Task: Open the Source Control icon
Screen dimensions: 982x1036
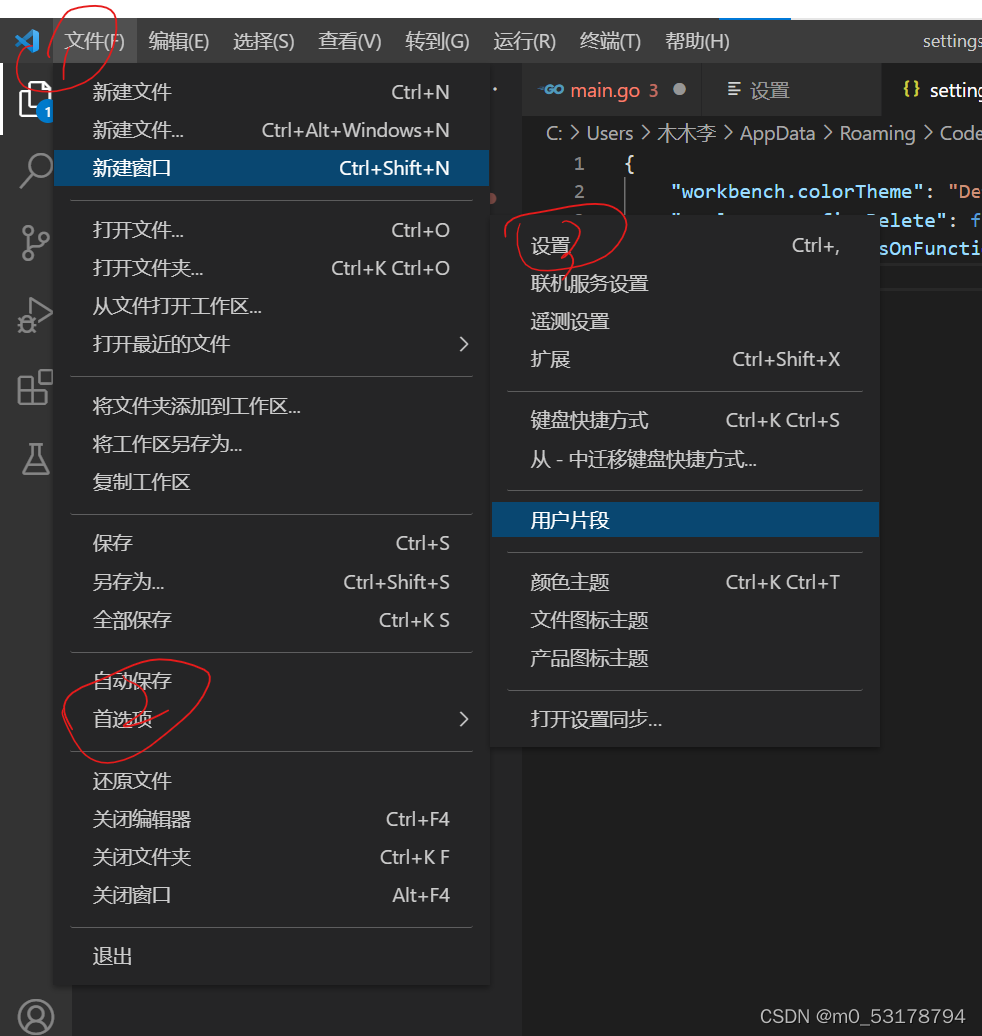Action: click(35, 243)
